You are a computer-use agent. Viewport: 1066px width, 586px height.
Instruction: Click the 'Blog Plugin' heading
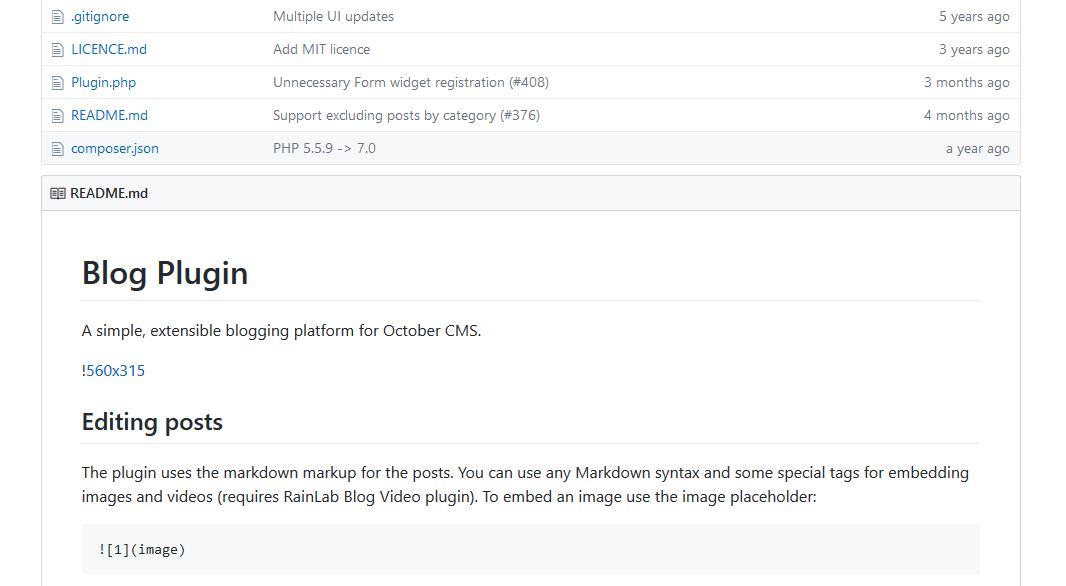(165, 272)
